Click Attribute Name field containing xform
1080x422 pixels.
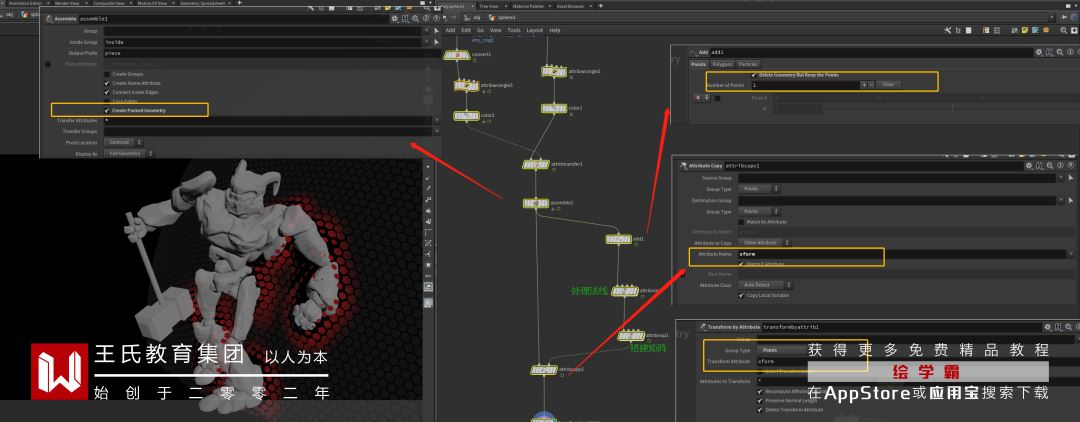[902, 254]
